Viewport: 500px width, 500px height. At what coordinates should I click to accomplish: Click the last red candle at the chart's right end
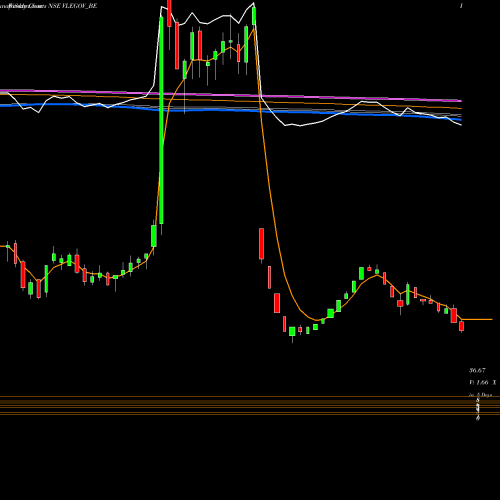[461, 326]
